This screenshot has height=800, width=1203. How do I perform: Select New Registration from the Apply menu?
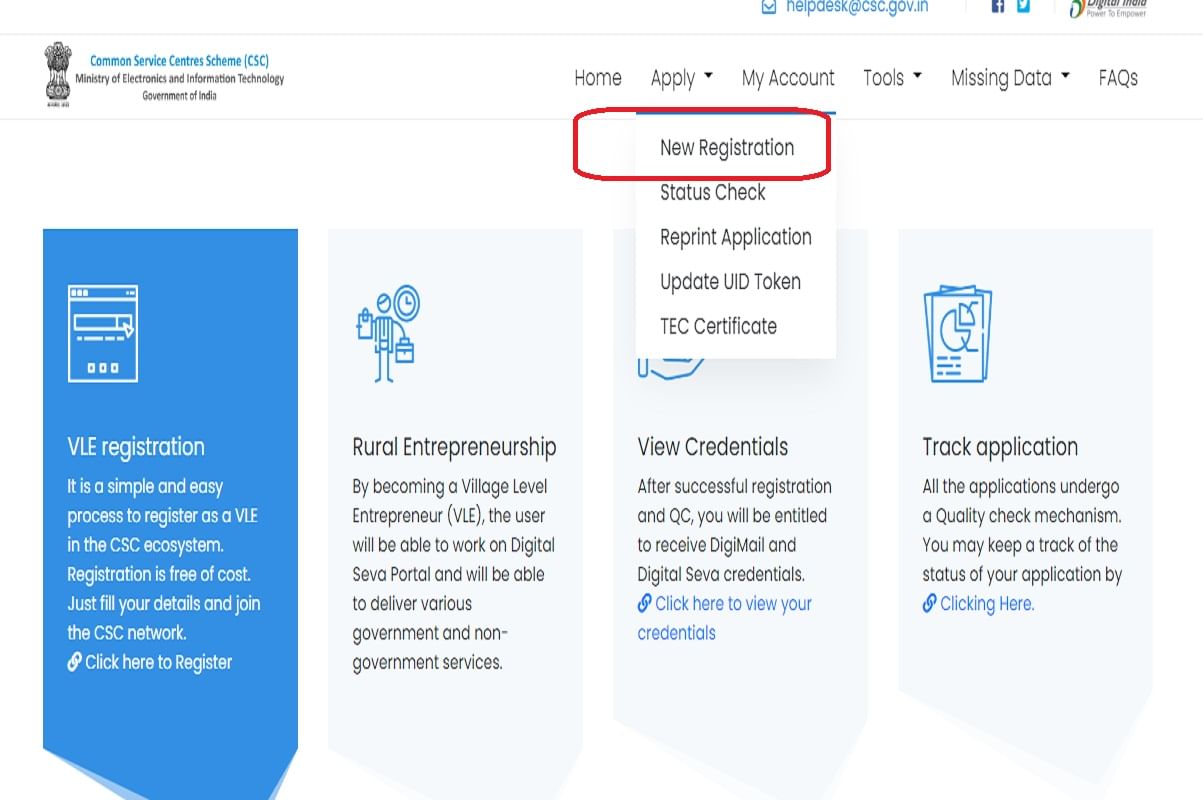(x=727, y=147)
